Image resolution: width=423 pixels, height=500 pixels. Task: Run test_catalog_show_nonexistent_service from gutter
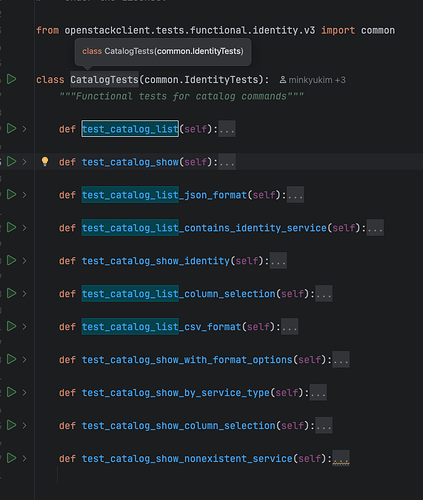[x=12, y=458]
